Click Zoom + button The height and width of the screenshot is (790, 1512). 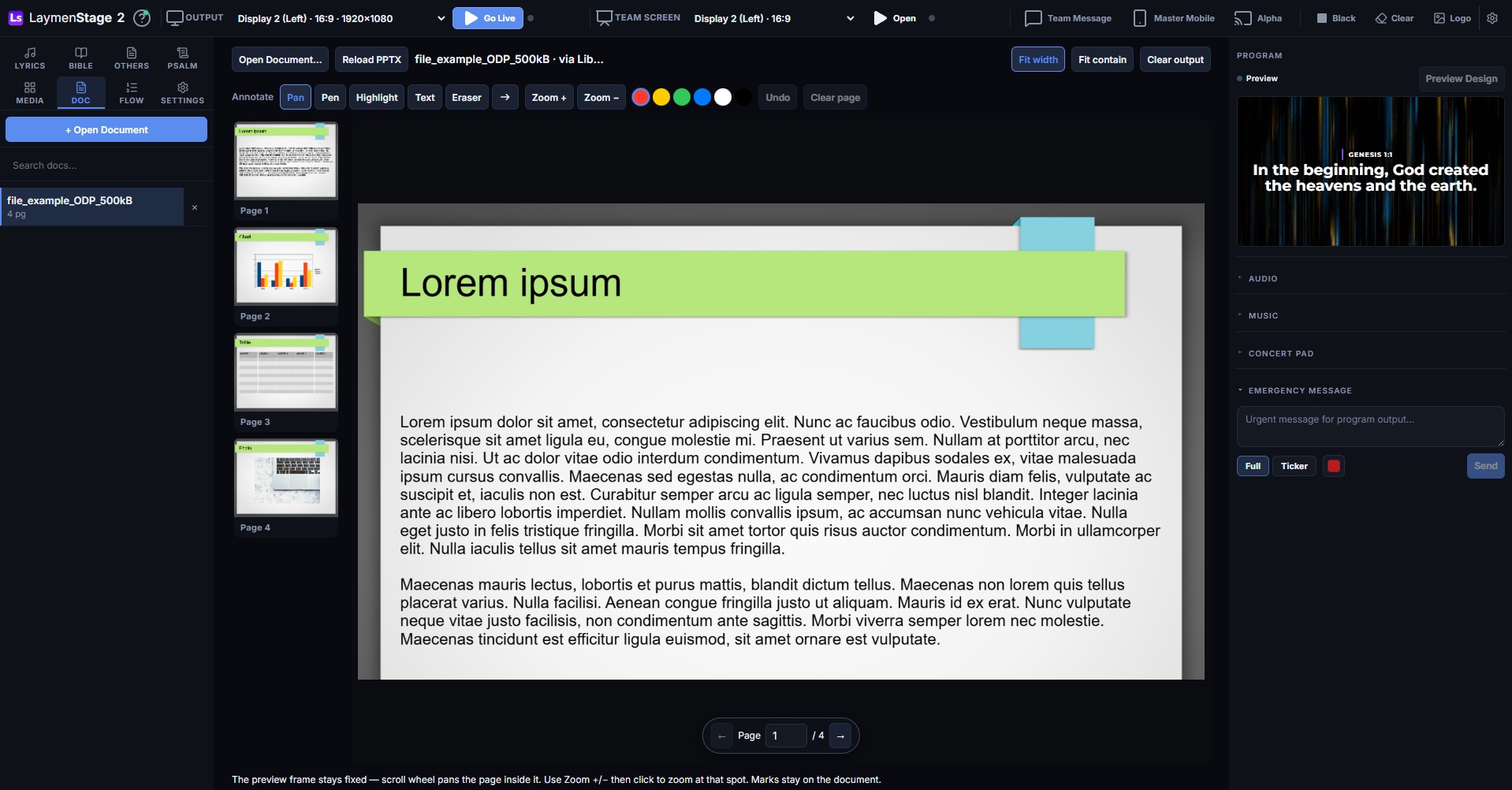[549, 97]
